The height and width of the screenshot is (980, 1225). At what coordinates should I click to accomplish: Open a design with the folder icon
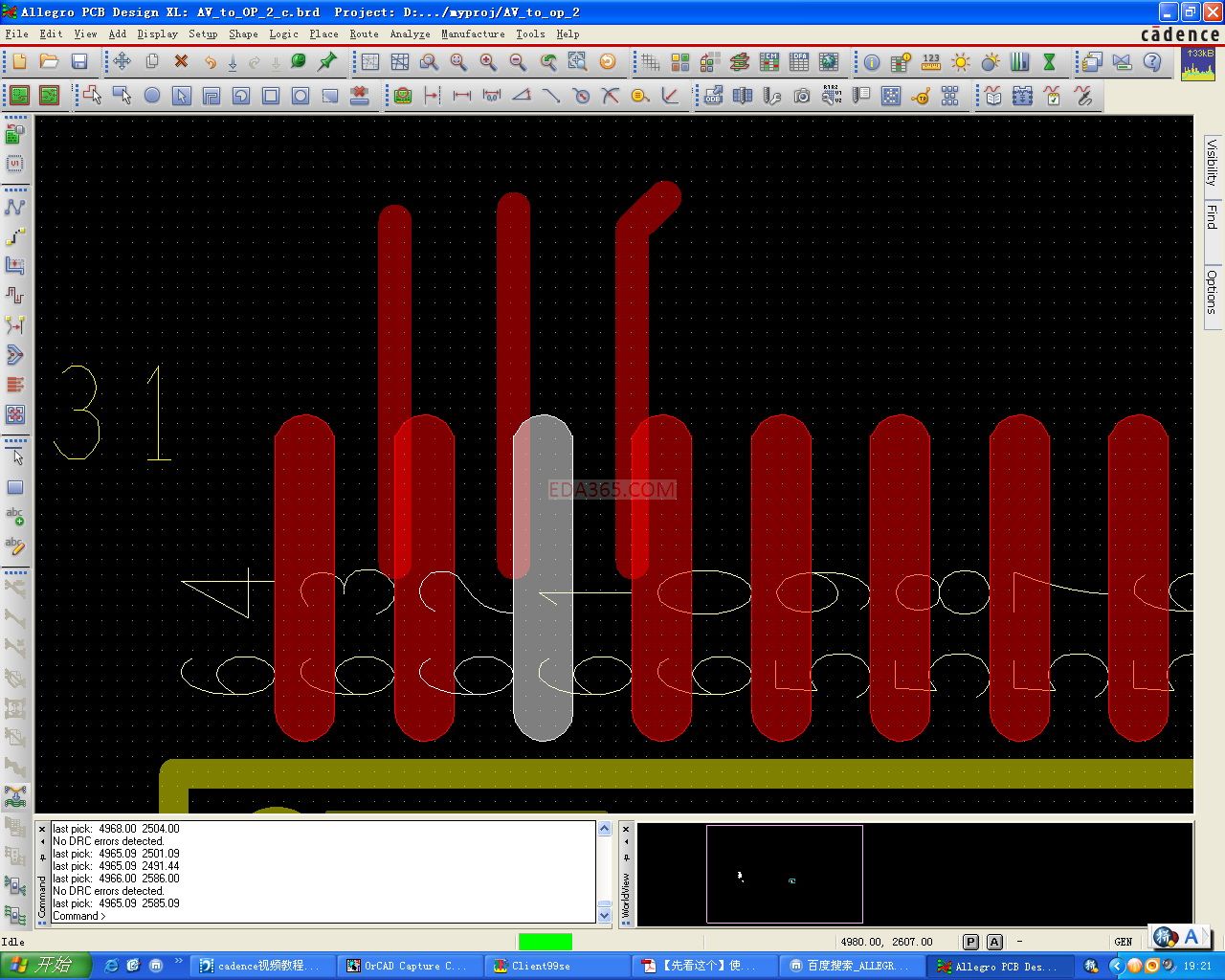tap(49, 62)
